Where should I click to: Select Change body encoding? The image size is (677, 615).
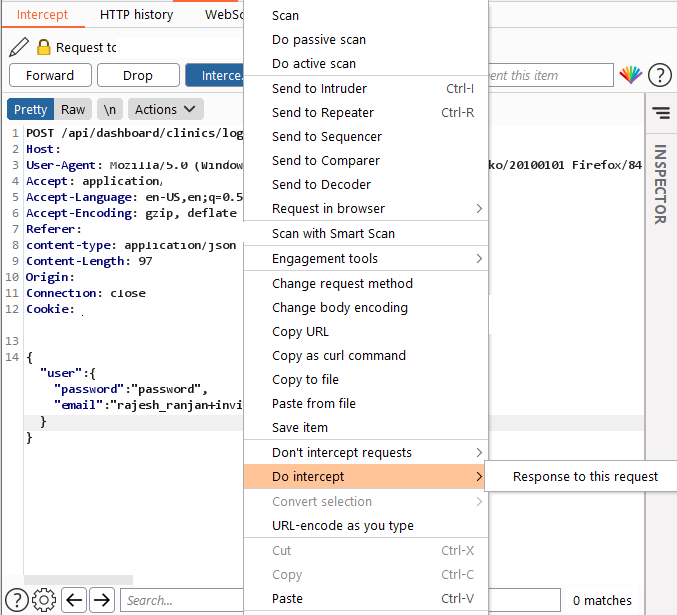pyautogui.click(x=366, y=308)
